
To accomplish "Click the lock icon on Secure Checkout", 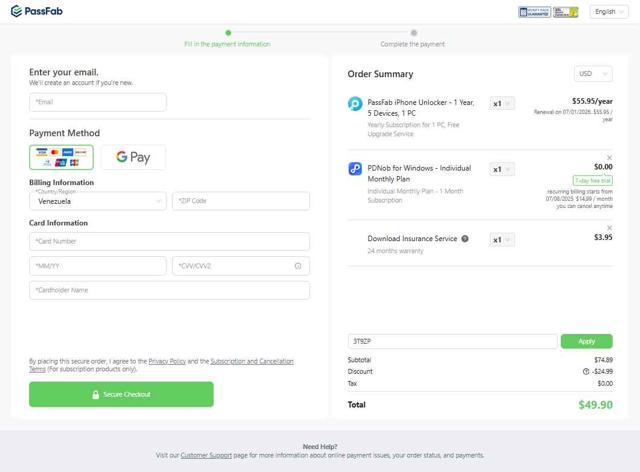I will 96,394.
